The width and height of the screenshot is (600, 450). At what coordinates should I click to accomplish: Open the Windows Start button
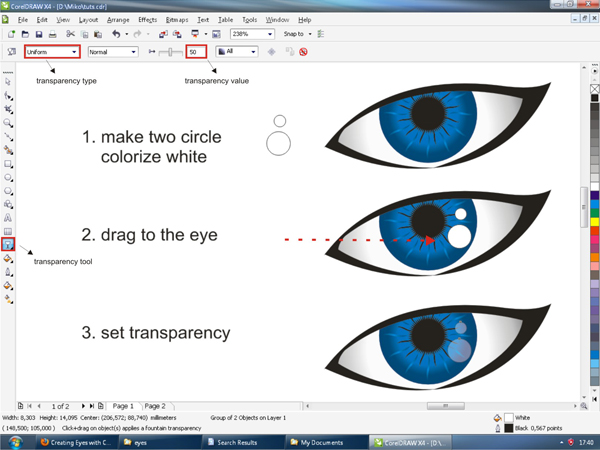15,443
